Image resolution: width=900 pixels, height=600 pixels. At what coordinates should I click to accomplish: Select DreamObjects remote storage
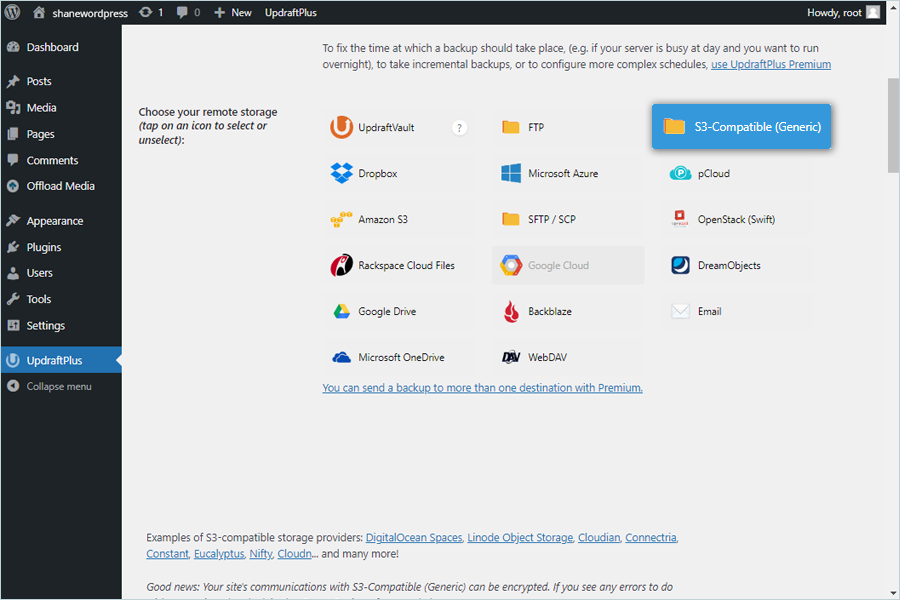coord(737,265)
